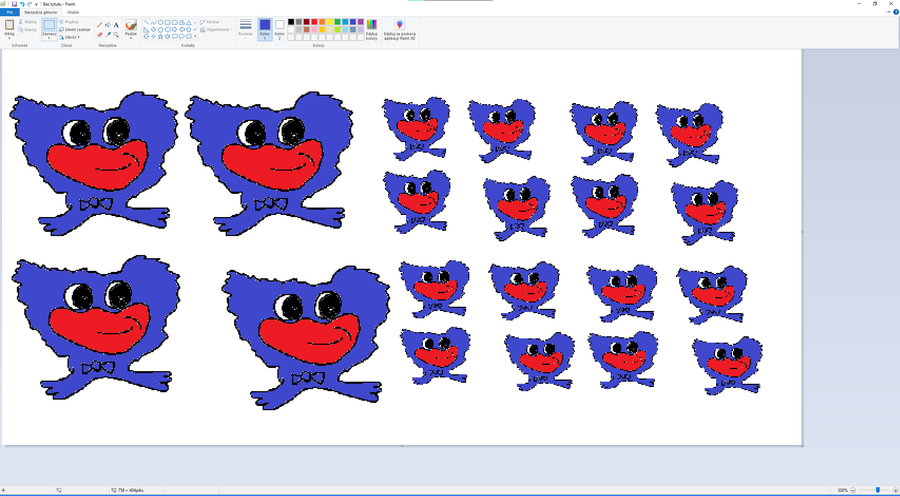Click the Wytnij cut button
Image resolution: width=900 pixels, height=496 pixels.
click(28, 22)
